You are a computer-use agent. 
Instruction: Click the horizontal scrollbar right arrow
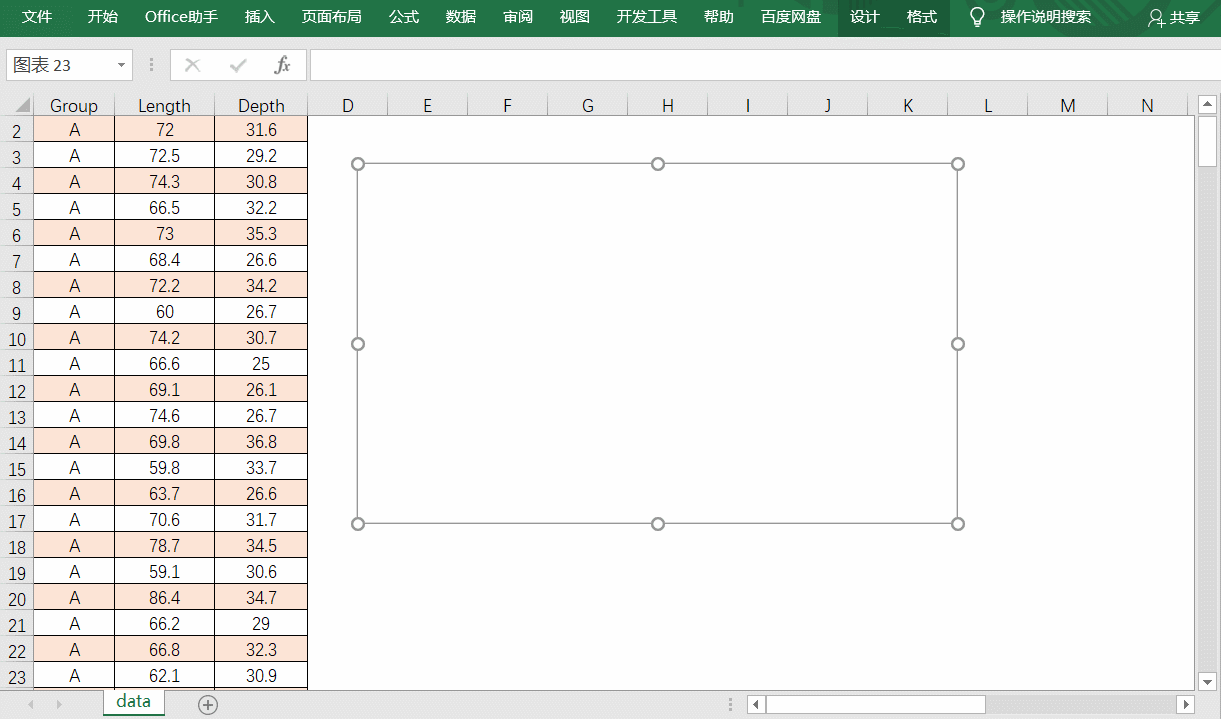[x=1185, y=705]
